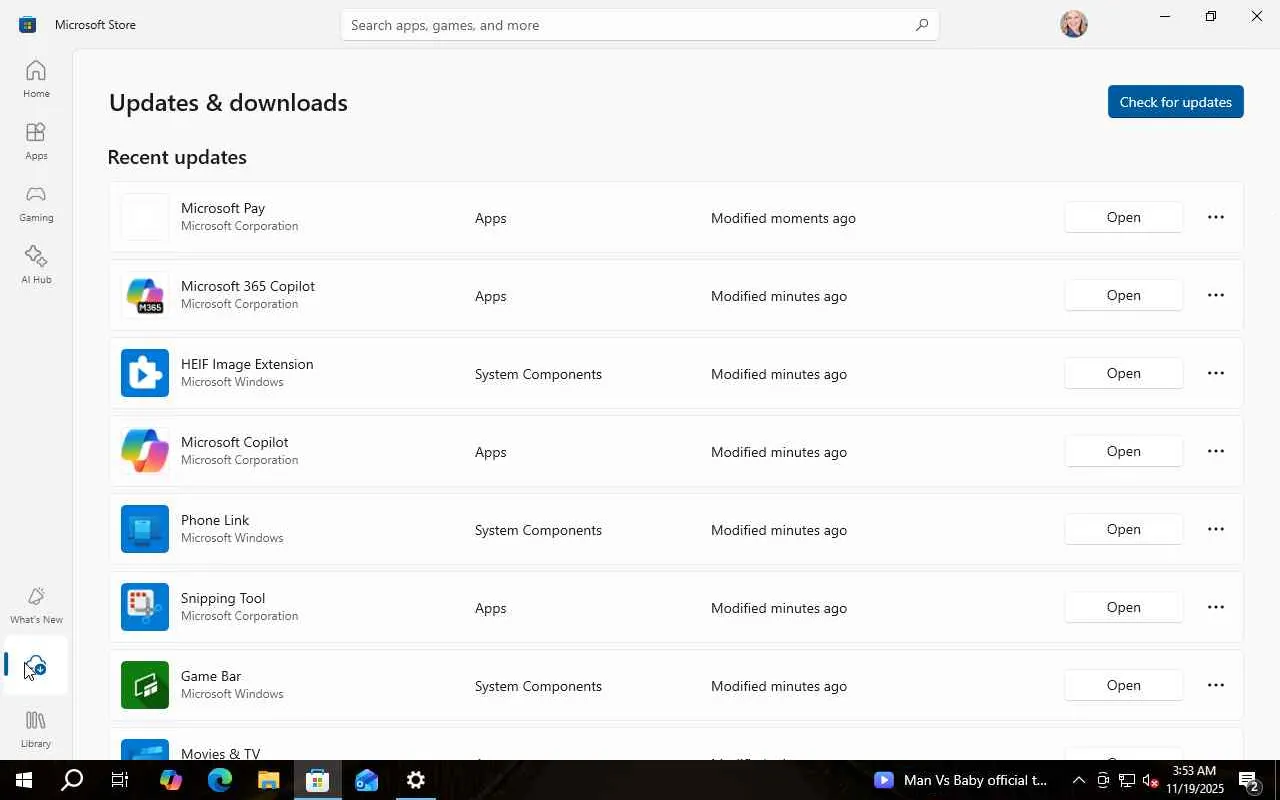Open the notification center with 2 notifications
The width and height of the screenshot is (1280, 800).
click(x=1249, y=780)
